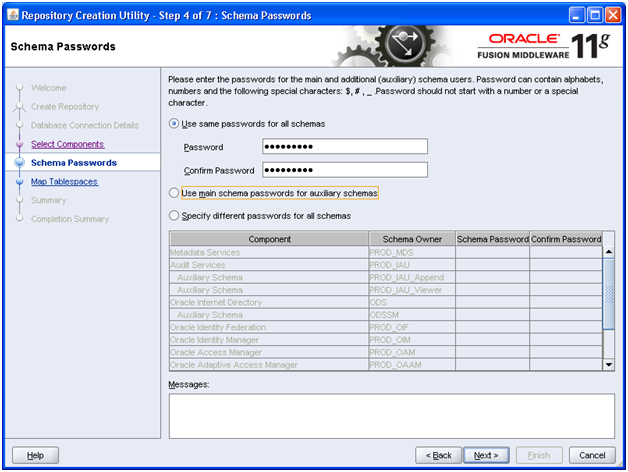Click Database Connection Details step
The width and height of the screenshot is (628, 472).
click(85, 125)
